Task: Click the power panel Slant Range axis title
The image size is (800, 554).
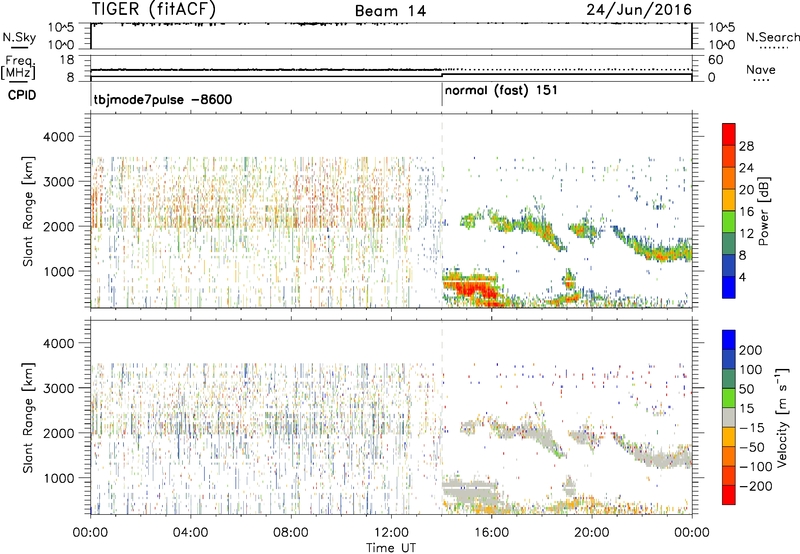Action: pos(28,211)
